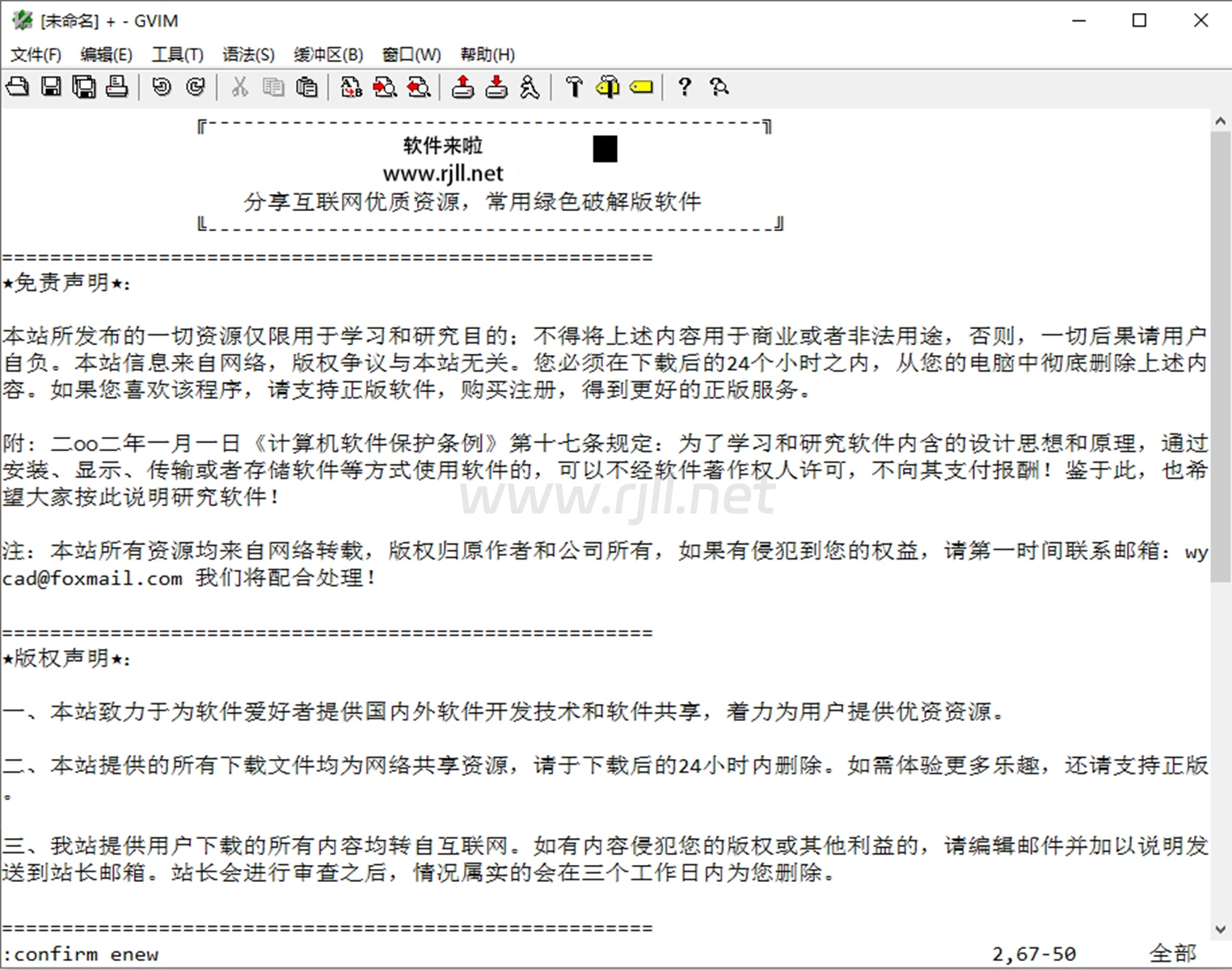The image size is (1232, 970).
Task: Save the current file using the floppy disk icon
Action: 51,87
